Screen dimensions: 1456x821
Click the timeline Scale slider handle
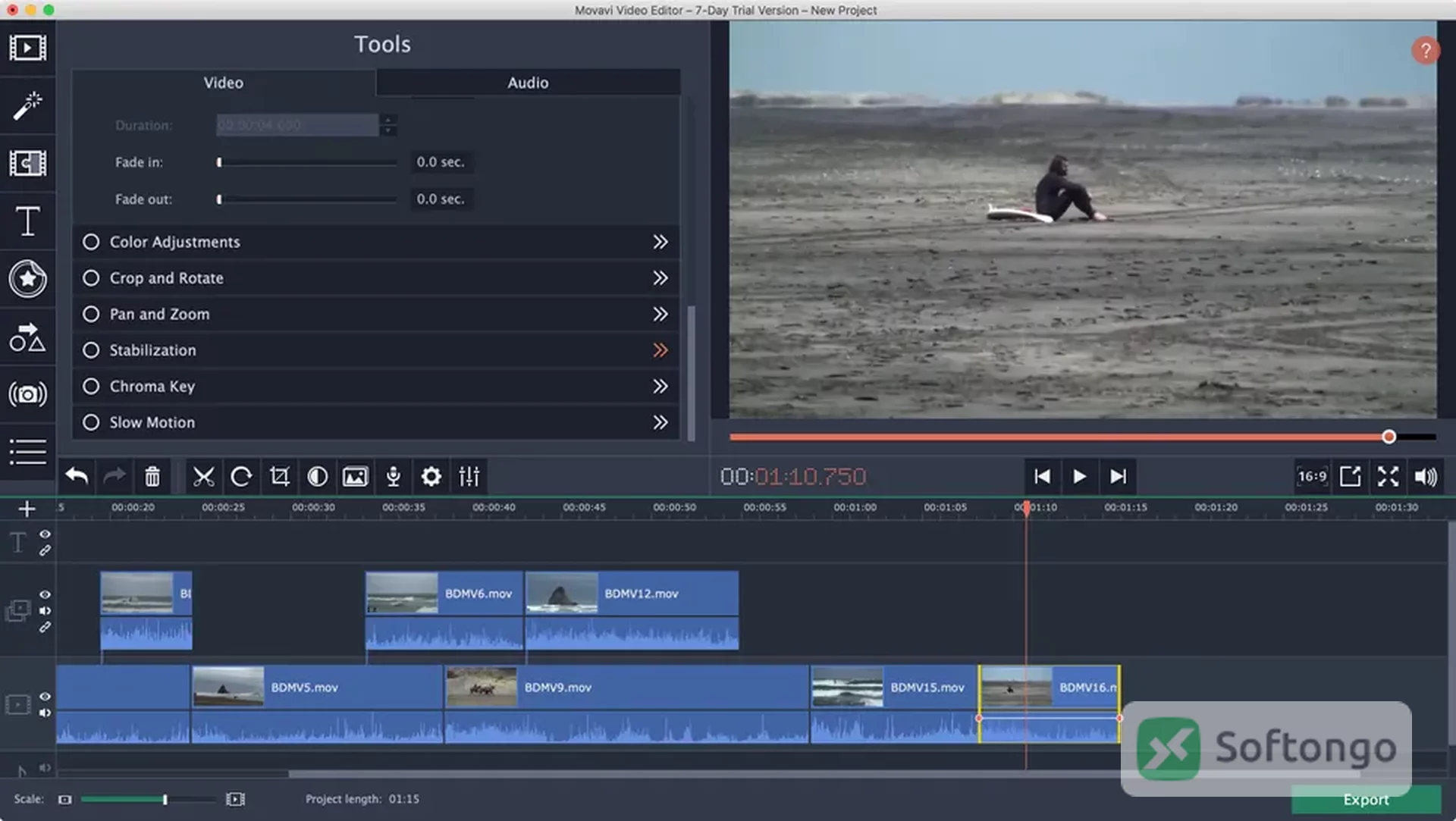165,799
